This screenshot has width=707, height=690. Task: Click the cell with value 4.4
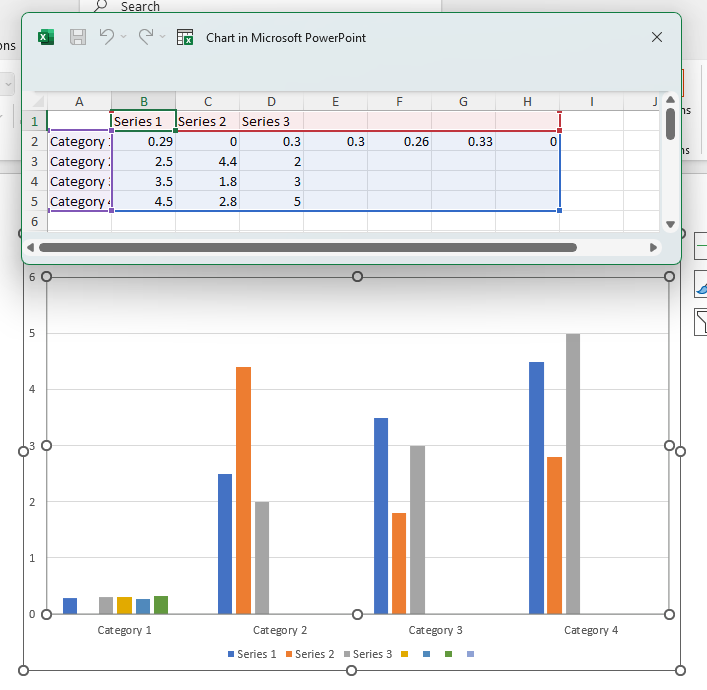click(207, 162)
